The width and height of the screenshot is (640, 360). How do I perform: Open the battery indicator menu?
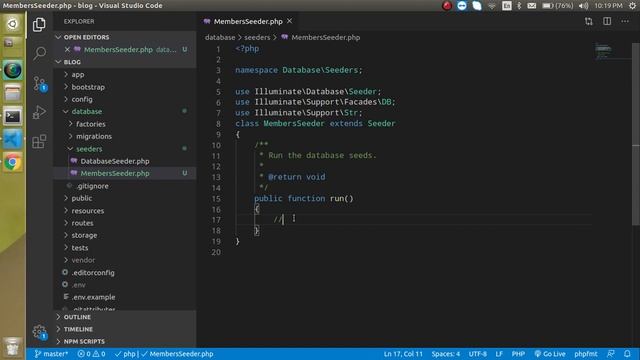pyautogui.click(x=558, y=6)
